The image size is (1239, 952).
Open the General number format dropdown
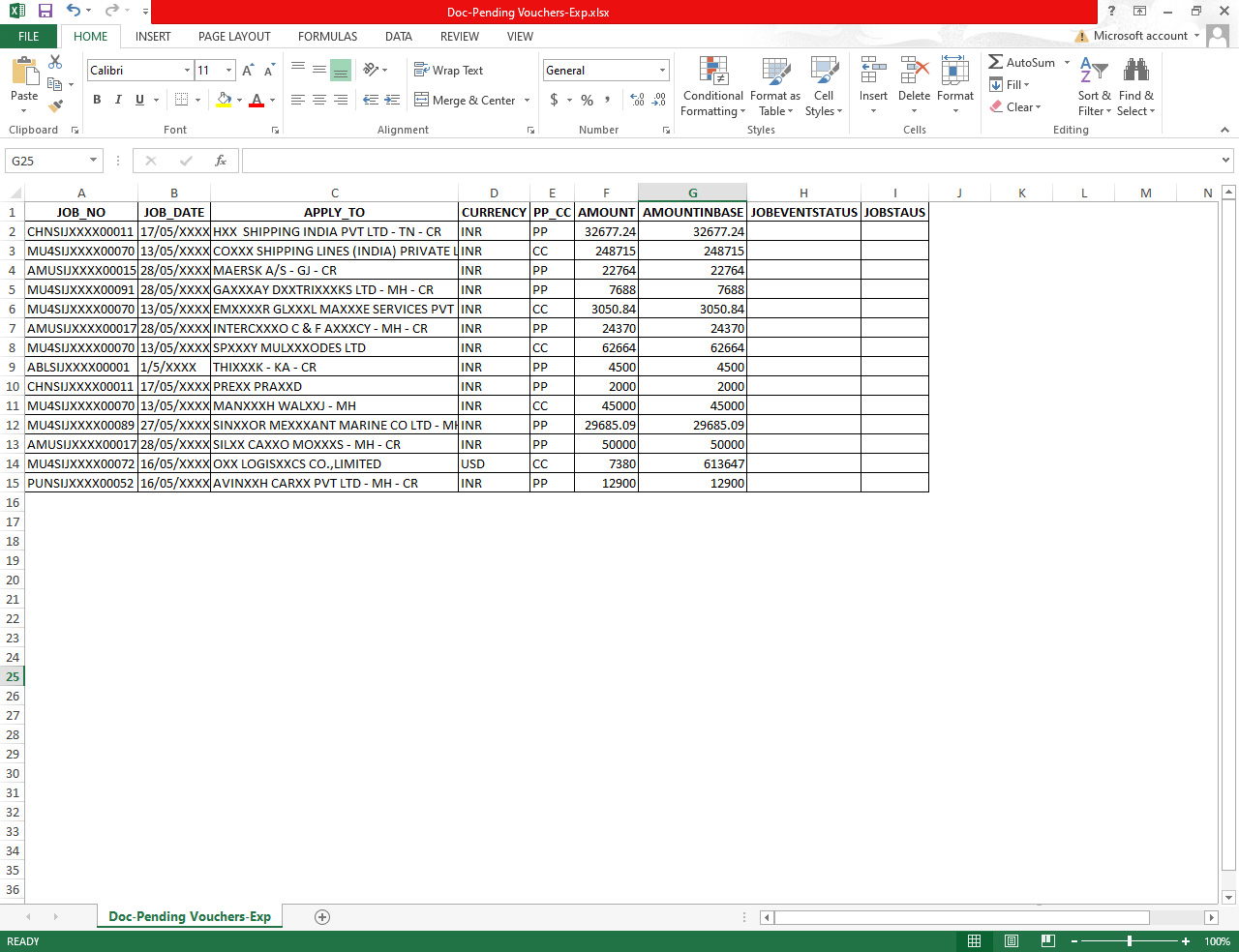(663, 71)
